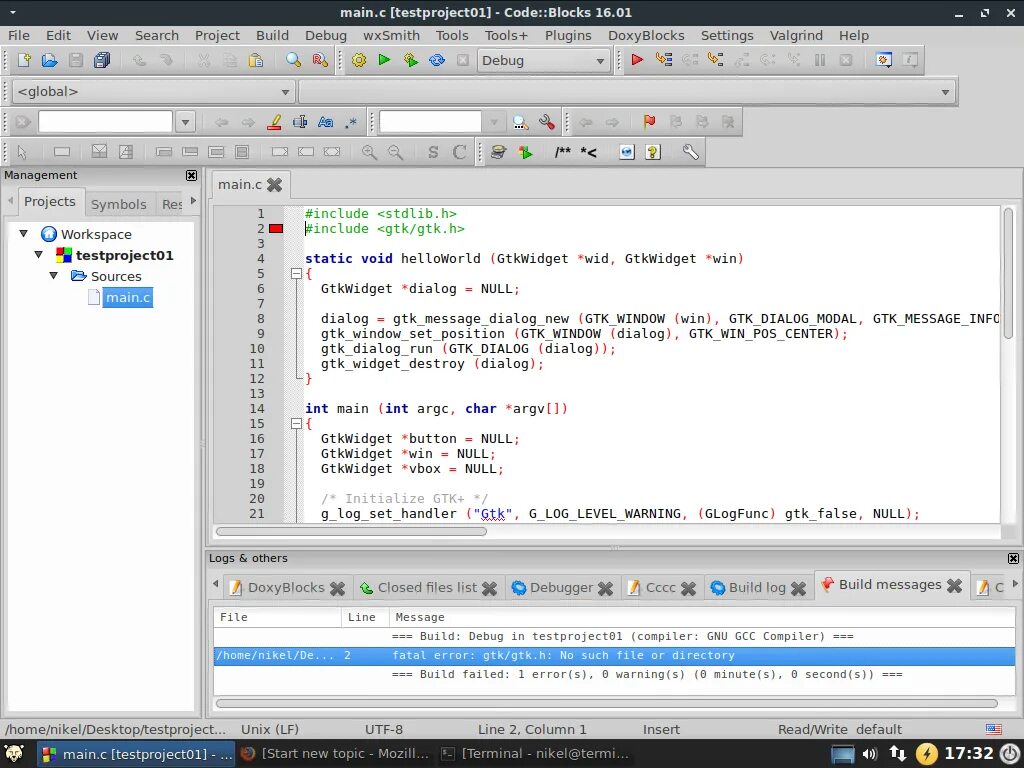The height and width of the screenshot is (768, 1024).
Task: Click the volume speaker tray icon
Action: tap(870, 754)
